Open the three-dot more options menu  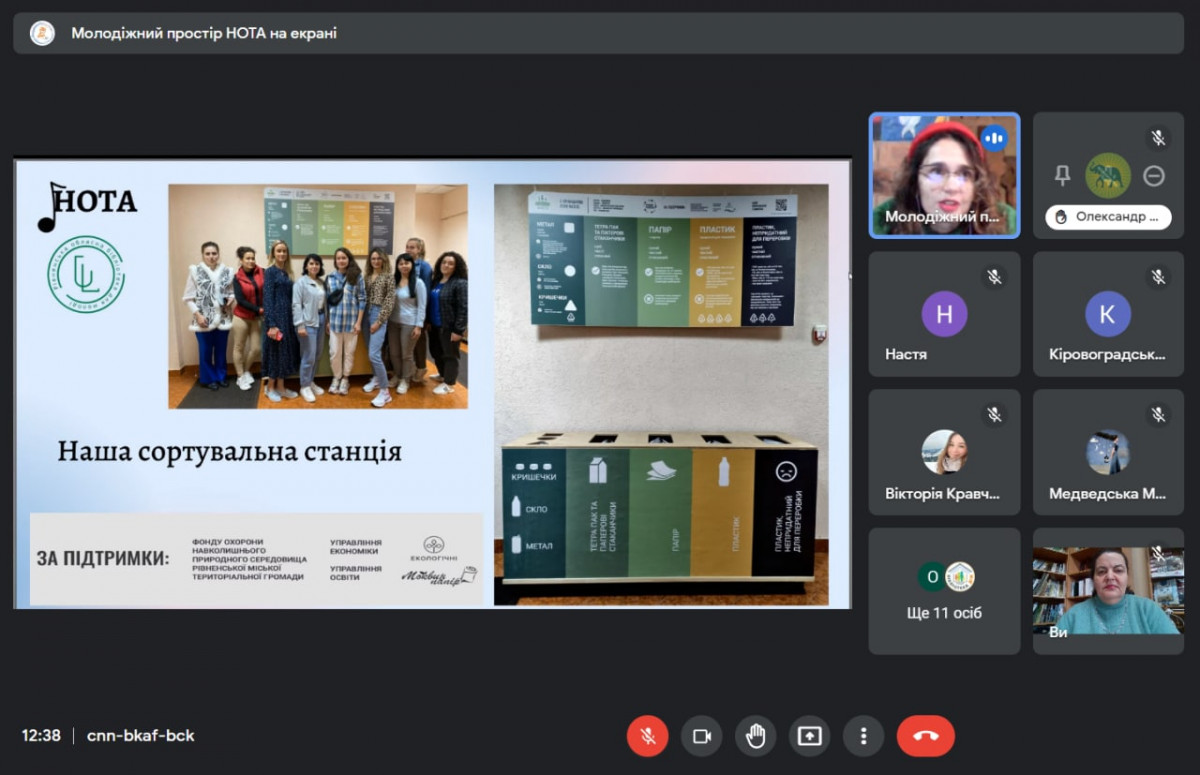[863, 736]
